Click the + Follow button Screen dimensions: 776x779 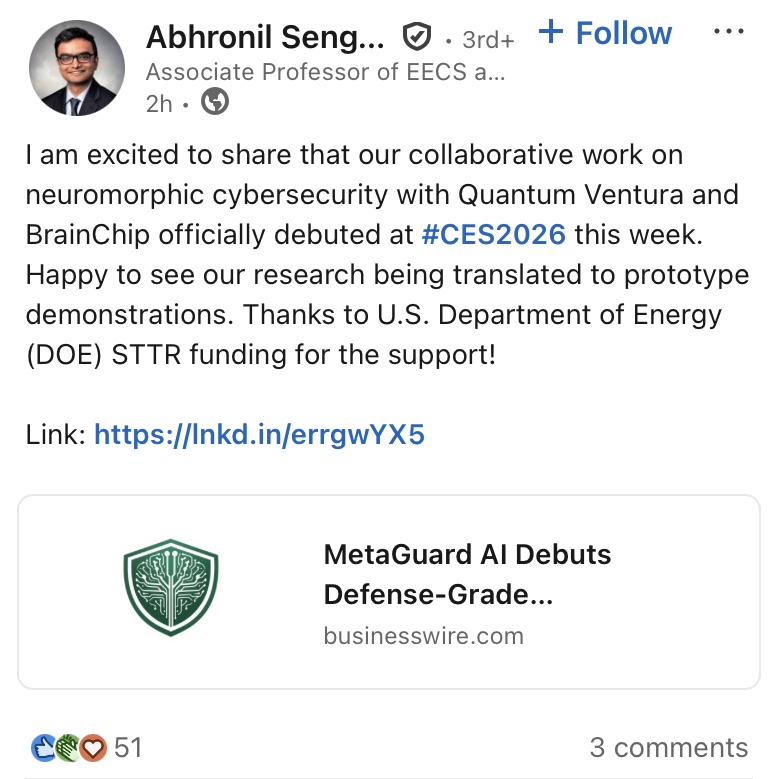click(604, 33)
